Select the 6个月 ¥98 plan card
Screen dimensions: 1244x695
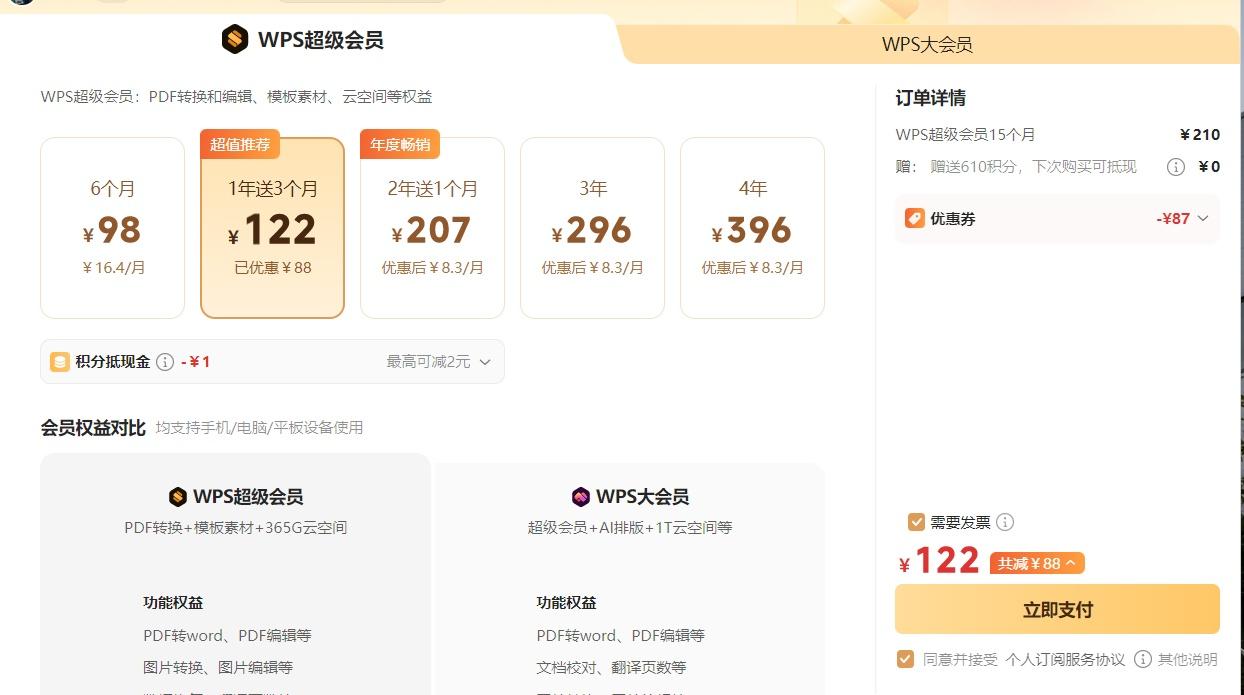point(113,228)
